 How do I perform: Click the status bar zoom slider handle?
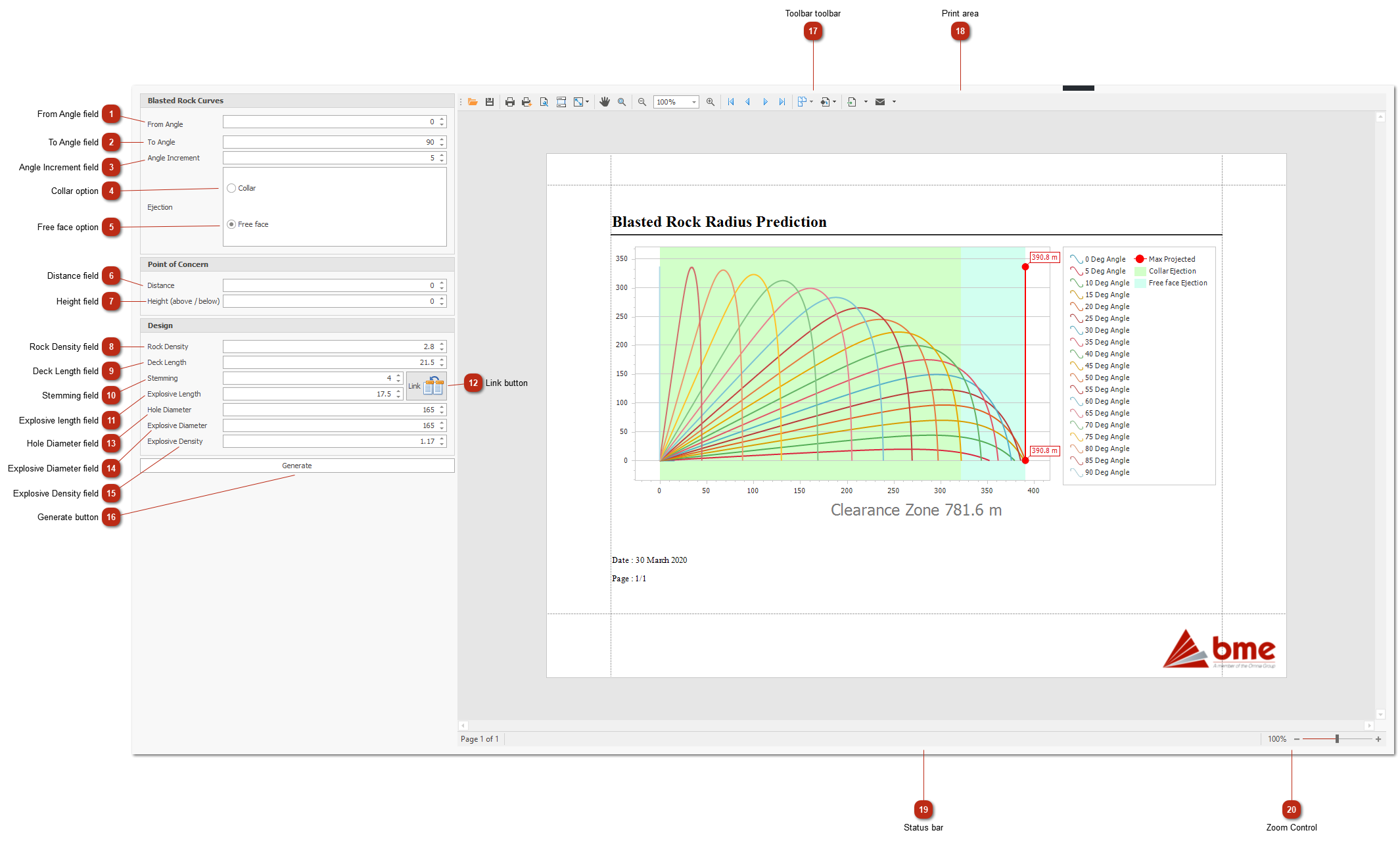click(x=1337, y=739)
